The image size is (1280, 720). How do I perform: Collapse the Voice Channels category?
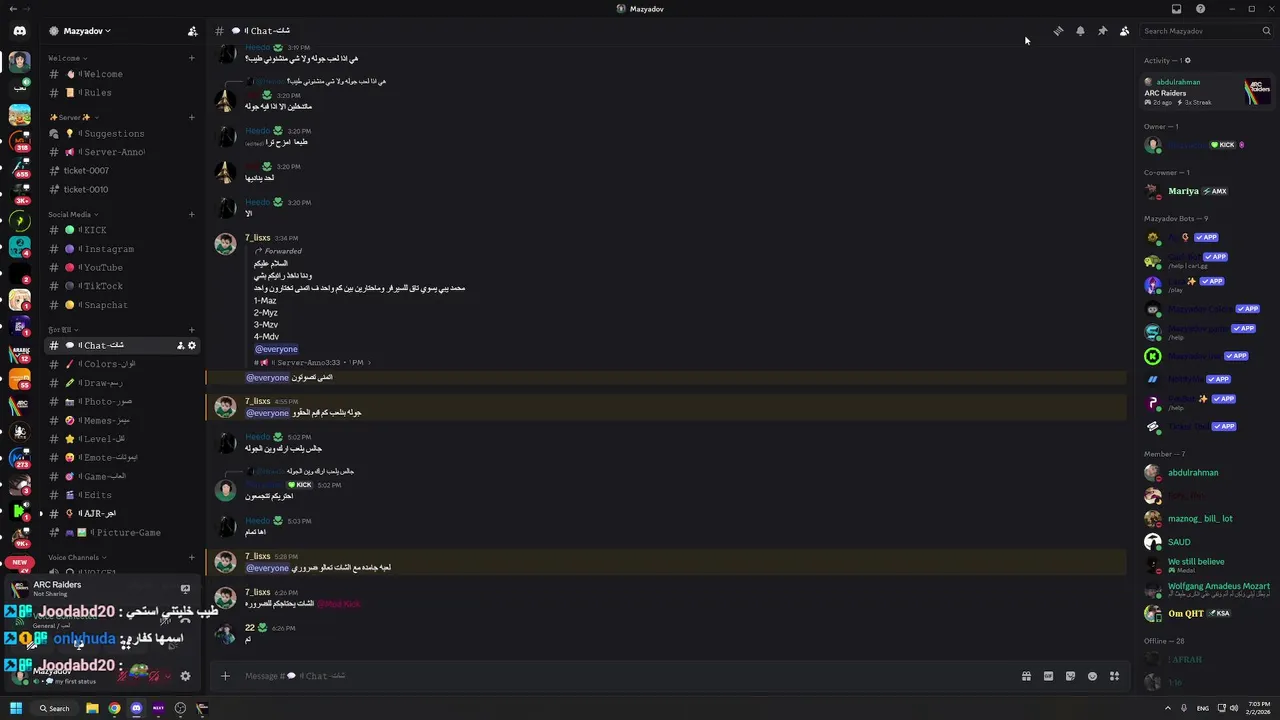pos(78,557)
